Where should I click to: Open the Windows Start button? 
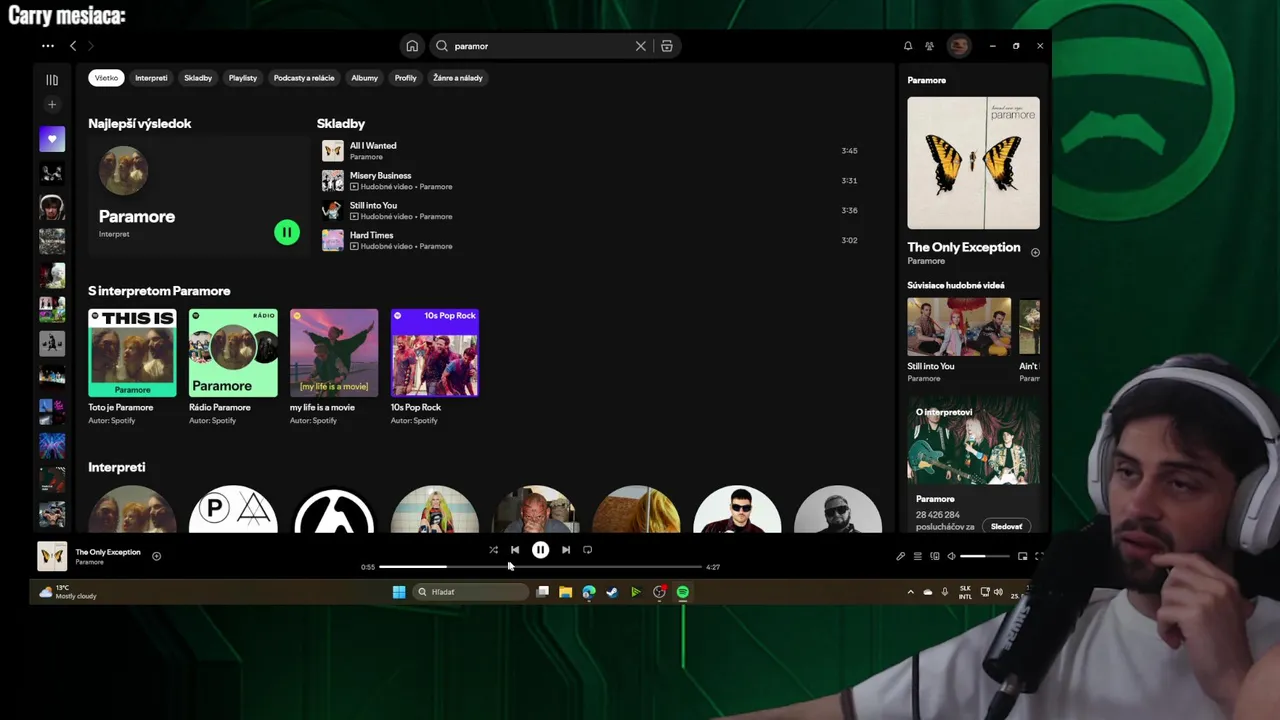pyautogui.click(x=399, y=592)
